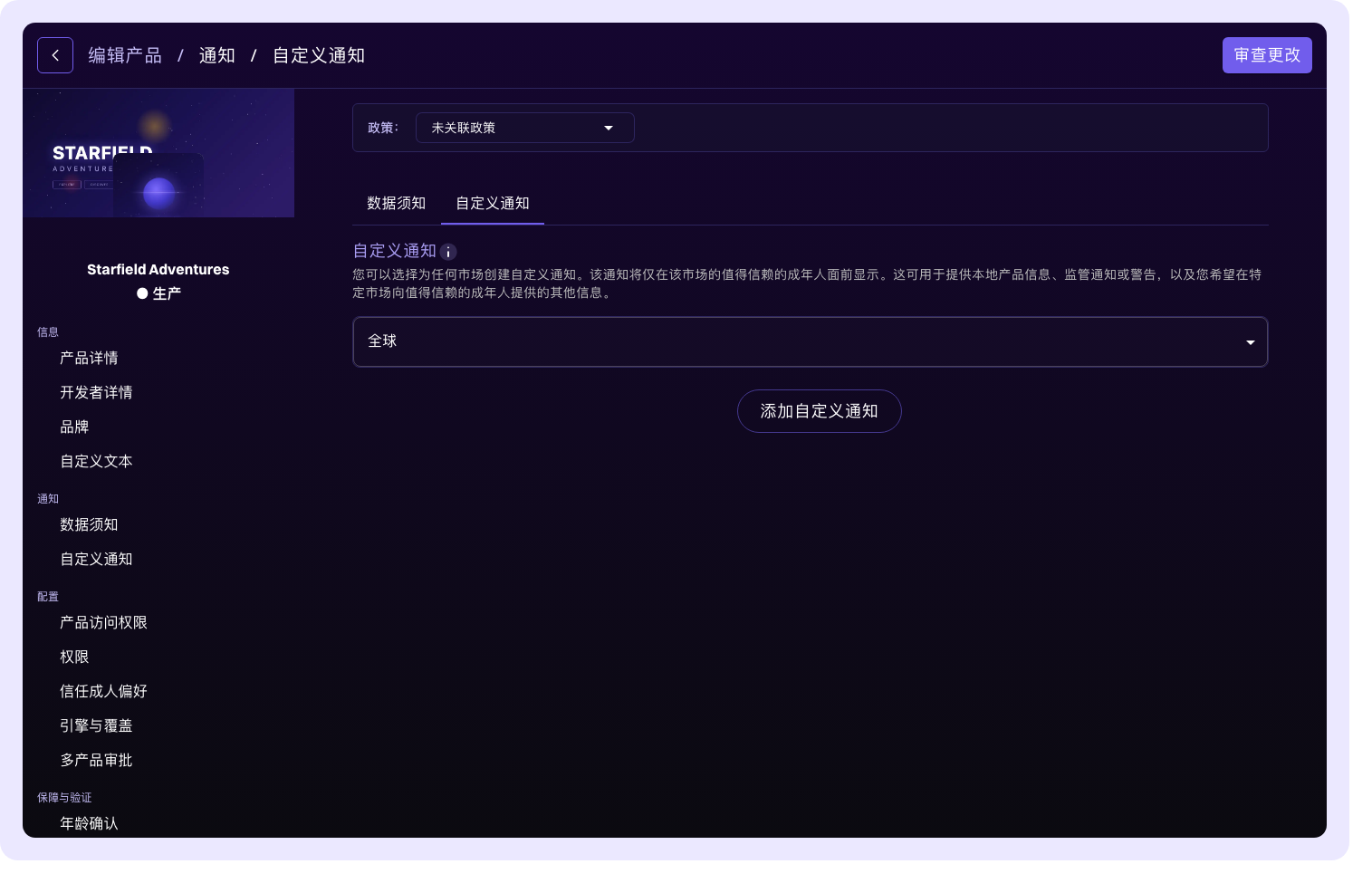1372x883 pixels.
Task: Open the 未关联政策 policy dropdown
Action: pos(525,128)
